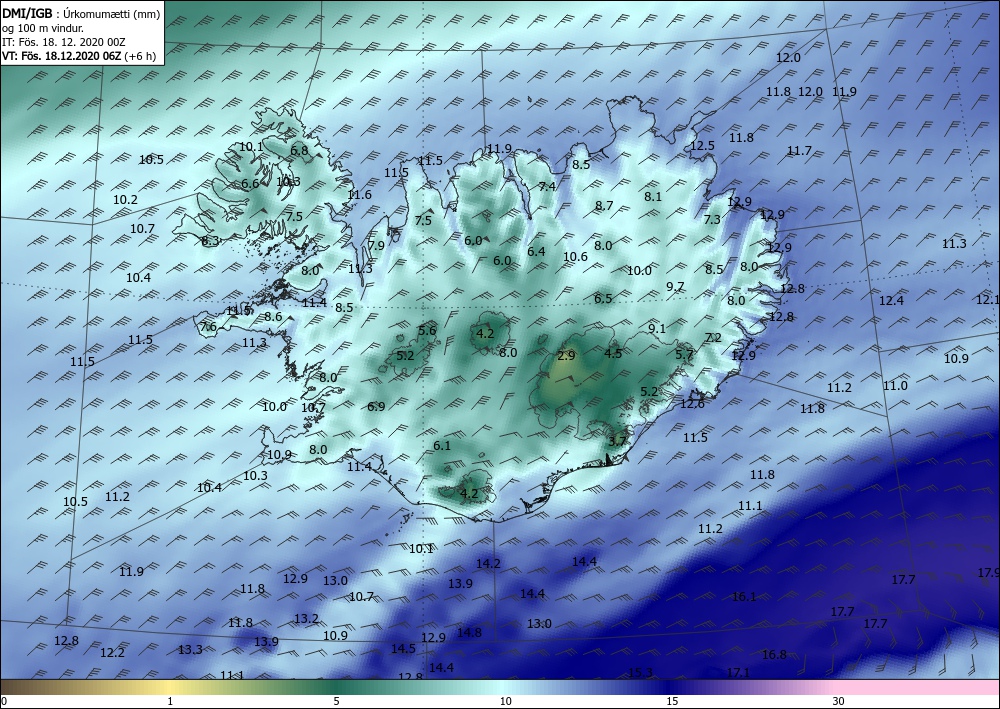Click the value 13.2 in the southwest sea

(x=306, y=618)
